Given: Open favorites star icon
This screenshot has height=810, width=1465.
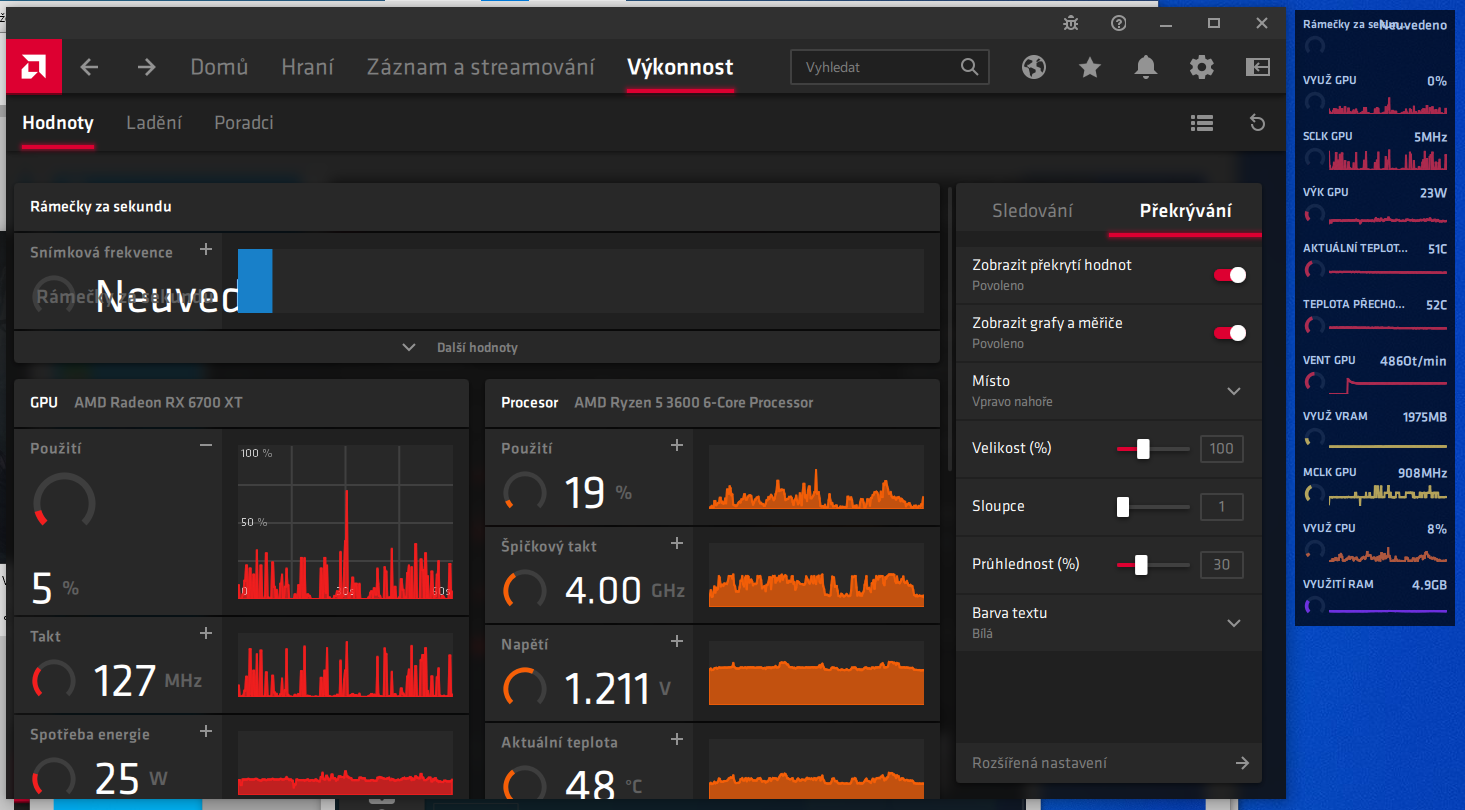Looking at the screenshot, I should coord(1090,67).
